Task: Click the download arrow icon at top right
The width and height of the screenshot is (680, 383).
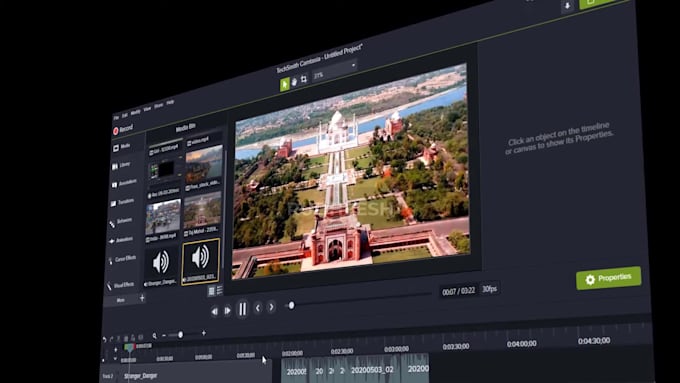Action: tap(567, 7)
